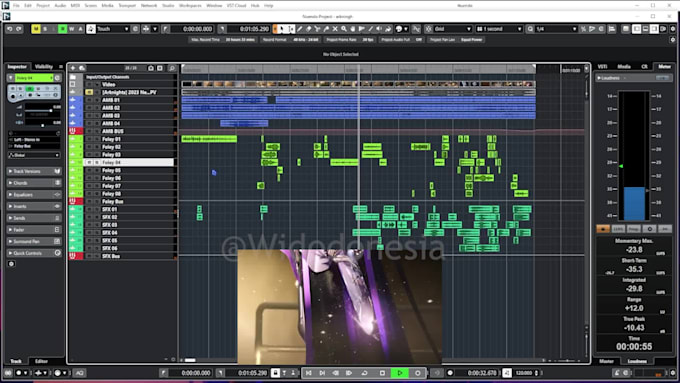Open the 1 second grid type dropdown
680x383 pixels.
click(499, 29)
